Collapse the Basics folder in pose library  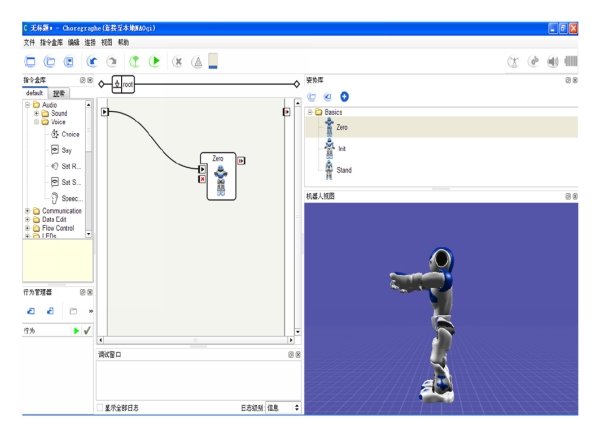tap(310, 113)
